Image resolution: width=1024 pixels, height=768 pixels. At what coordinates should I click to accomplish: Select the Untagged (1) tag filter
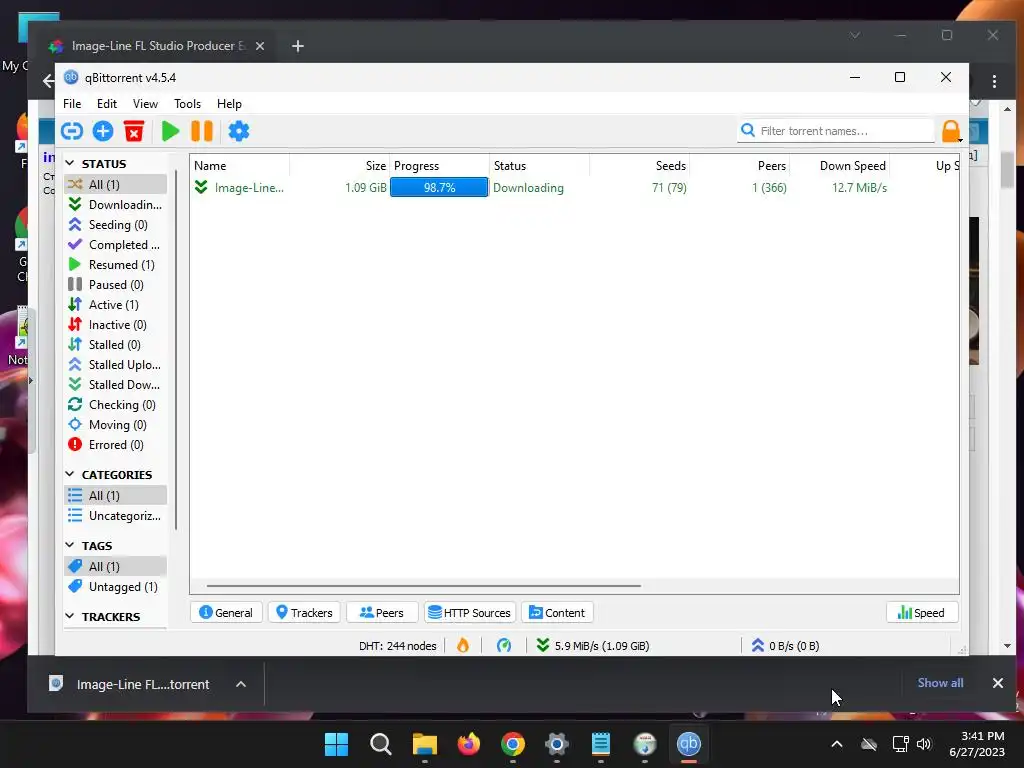click(x=116, y=586)
